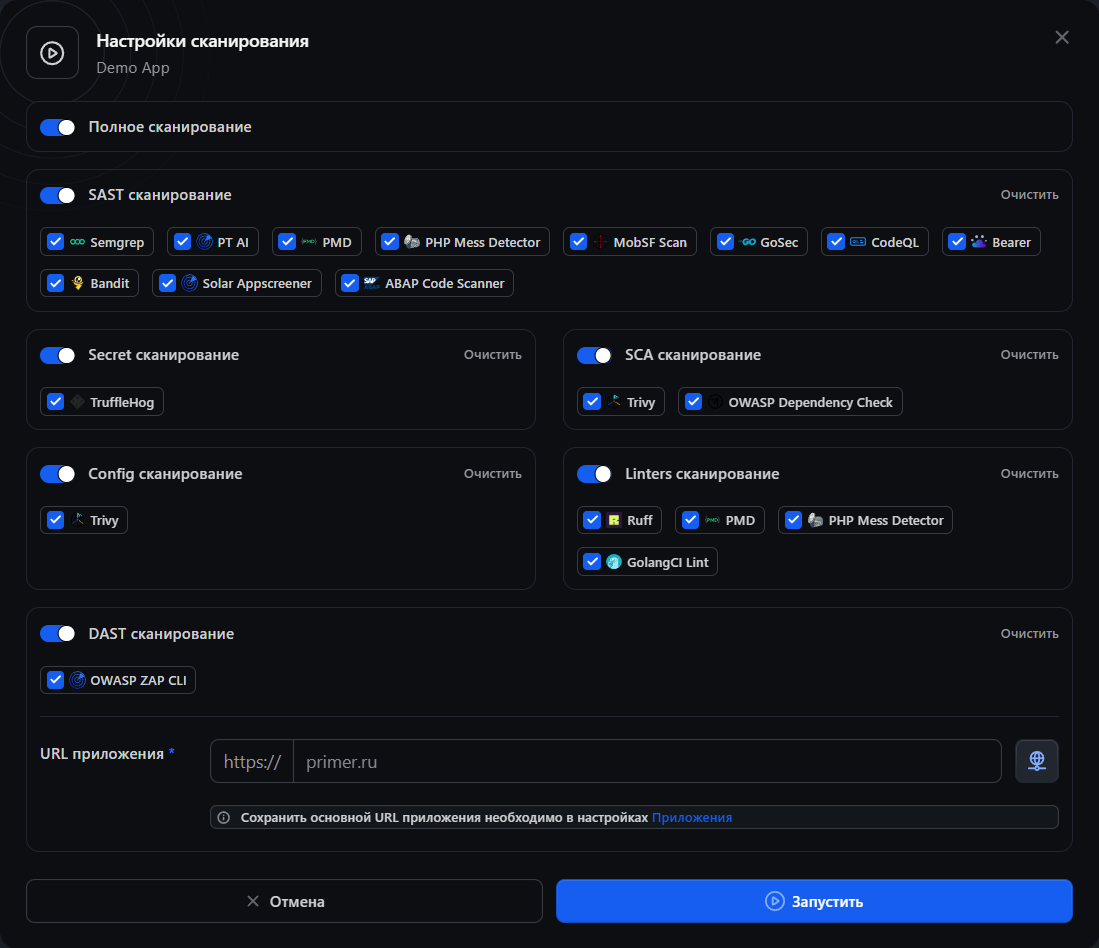Screen dimensions: 1099x948
Task: Click the CodeQL logo icon
Action: tap(858, 242)
